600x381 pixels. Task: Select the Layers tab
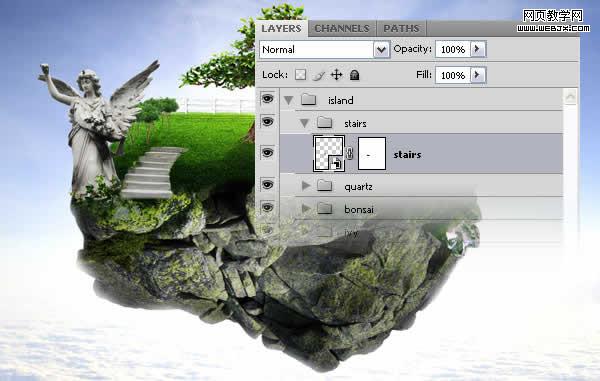281,29
